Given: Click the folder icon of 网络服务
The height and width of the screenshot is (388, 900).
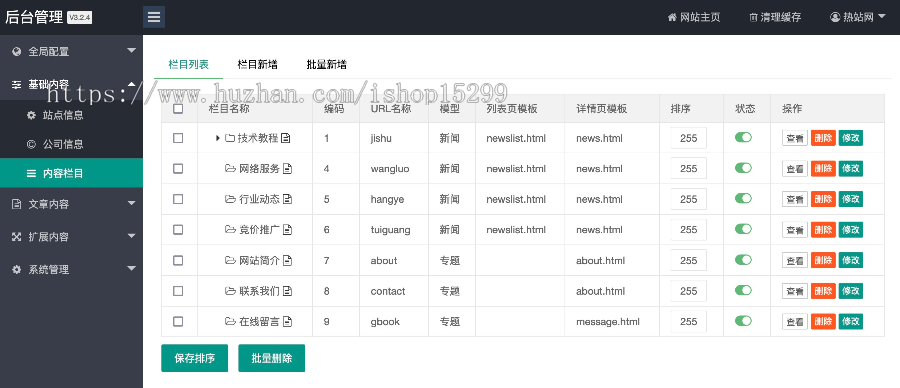Looking at the screenshot, I should 230,168.
